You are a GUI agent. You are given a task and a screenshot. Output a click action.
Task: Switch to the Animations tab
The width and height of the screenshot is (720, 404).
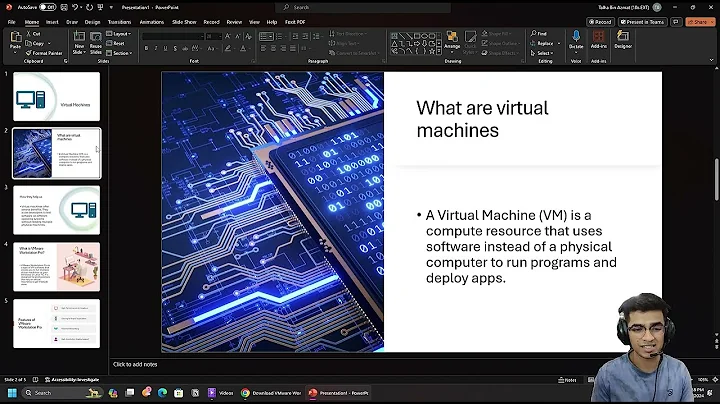pyautogui.click(x=152, y=22)
